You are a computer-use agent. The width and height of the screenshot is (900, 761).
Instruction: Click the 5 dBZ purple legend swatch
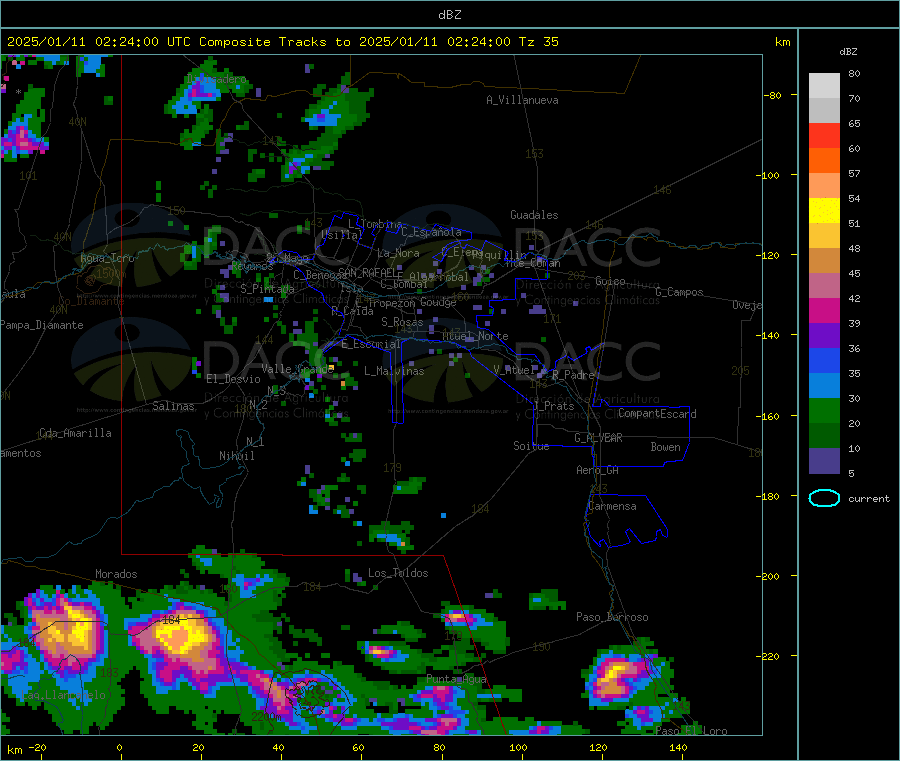pos(824,461)
